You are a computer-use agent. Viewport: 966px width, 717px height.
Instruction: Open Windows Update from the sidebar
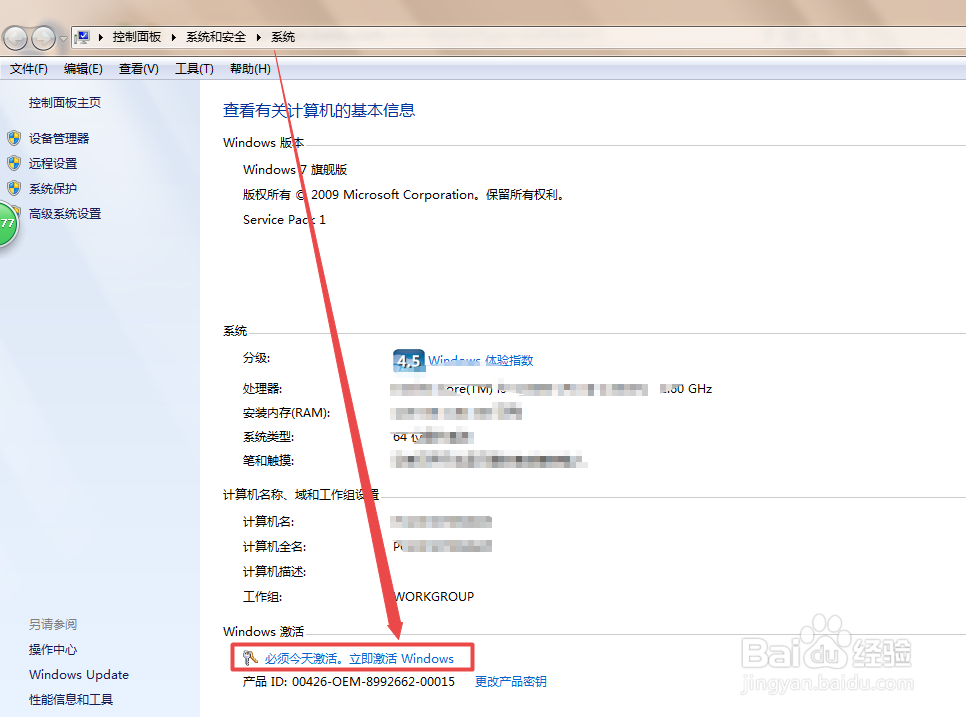click(79, 674)
